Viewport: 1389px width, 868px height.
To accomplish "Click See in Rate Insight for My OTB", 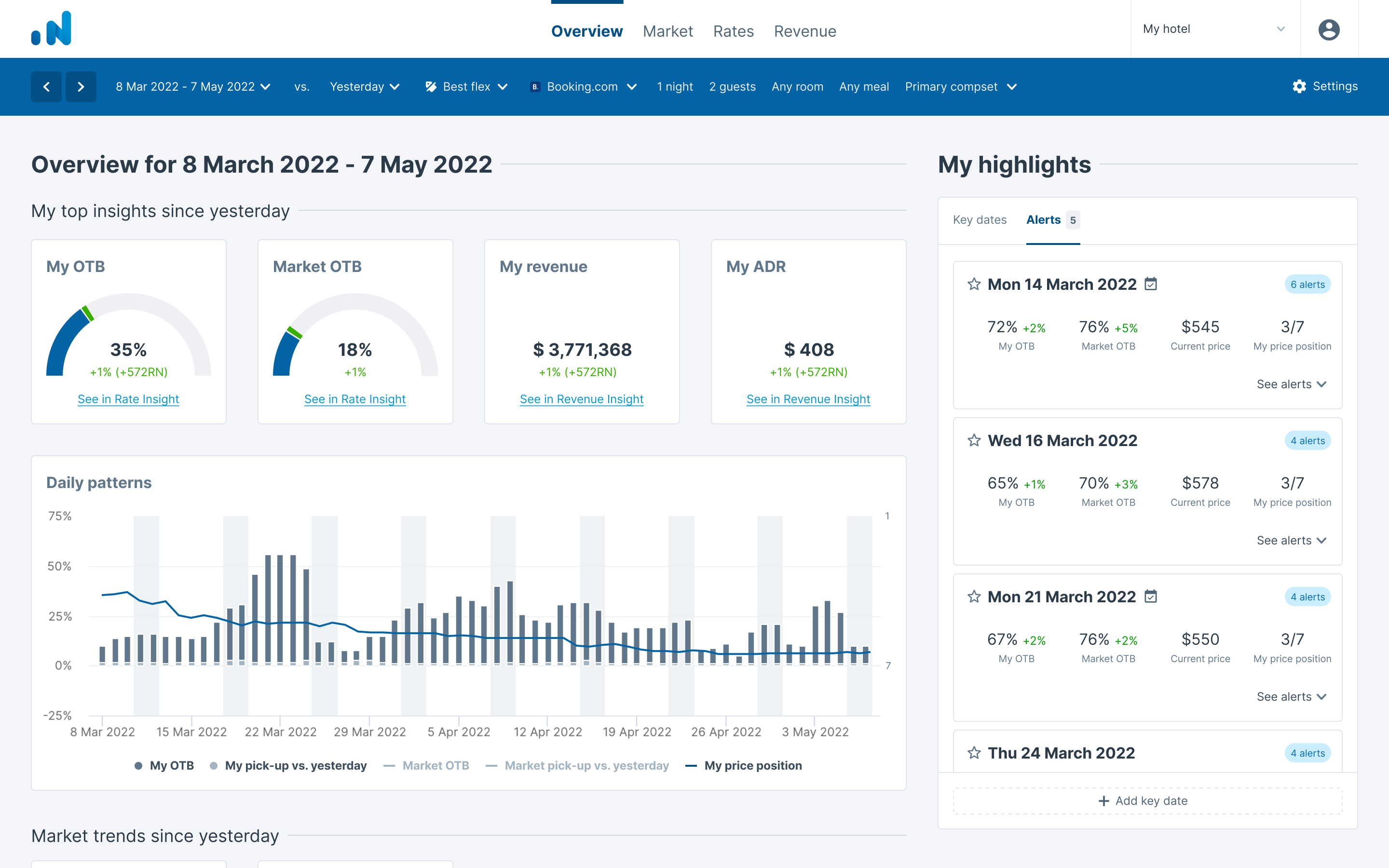I will pyautogui.click(x=127, y=398).
